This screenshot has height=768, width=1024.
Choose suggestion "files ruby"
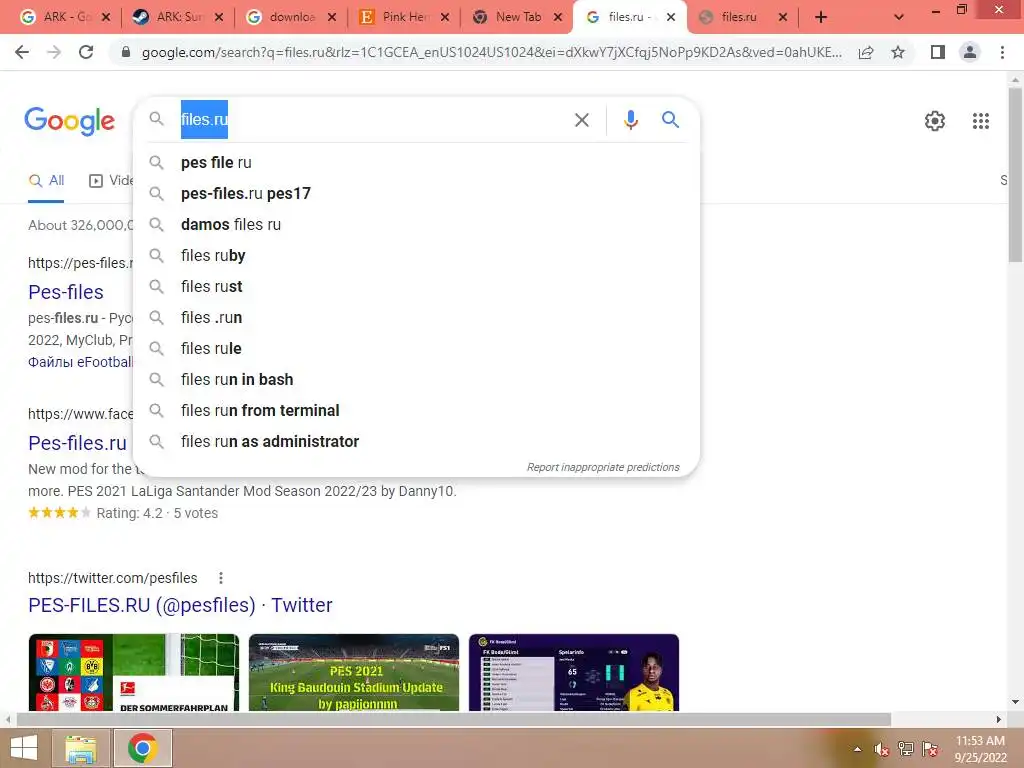(x=416, y=255)
